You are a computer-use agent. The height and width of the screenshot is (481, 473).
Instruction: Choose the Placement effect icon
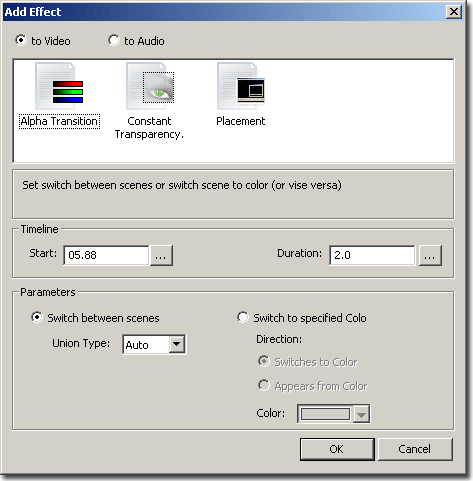click(241, 86)
